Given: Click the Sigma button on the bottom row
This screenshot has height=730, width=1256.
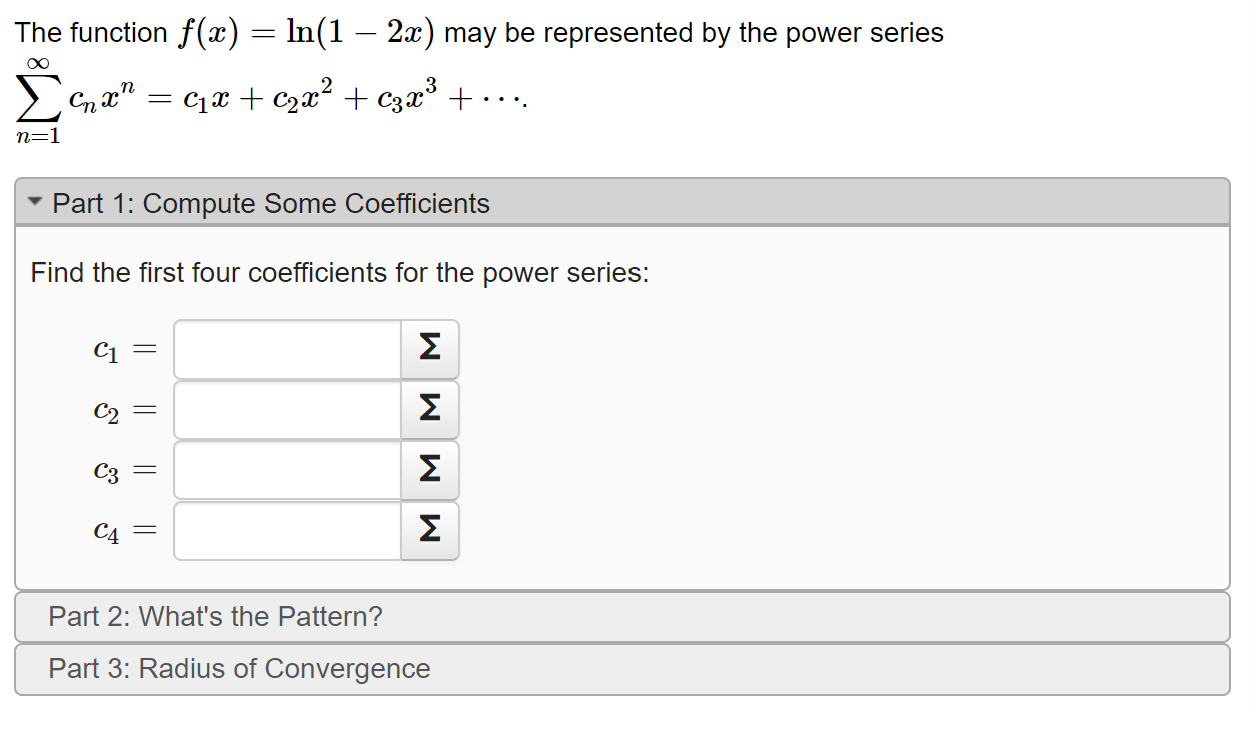Looking at the screenshot, I should pyautogui.click(x=429, y=530).
